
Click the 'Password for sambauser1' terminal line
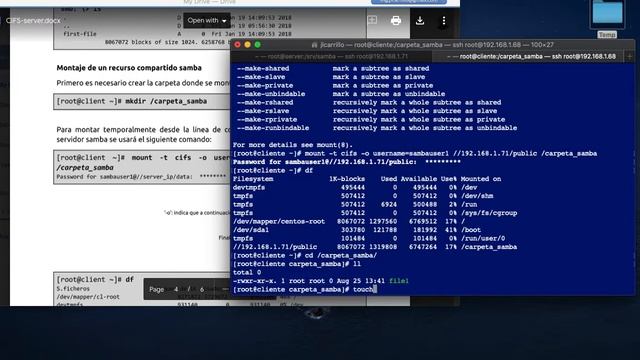point(347,162)
